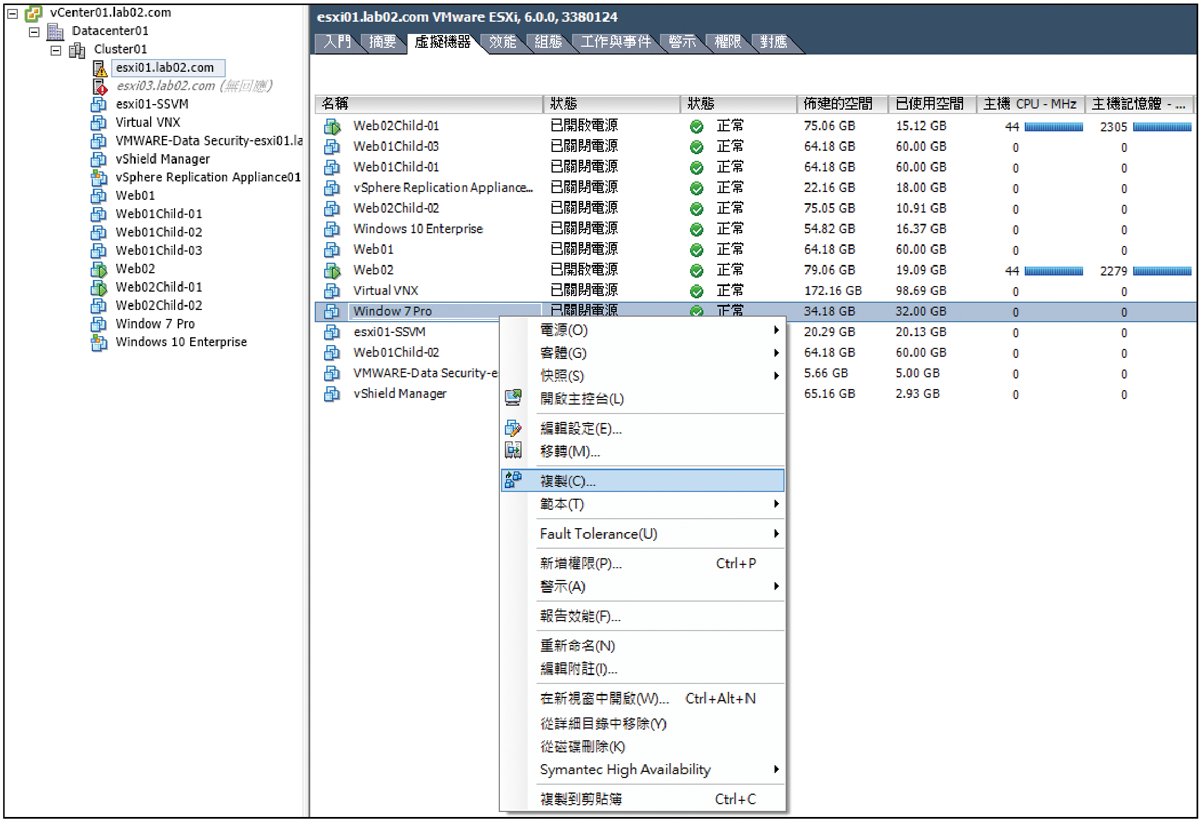Sort by 主機 CPU - MHz column header
The image size is (1200, 822).
tap(1032, 104)
